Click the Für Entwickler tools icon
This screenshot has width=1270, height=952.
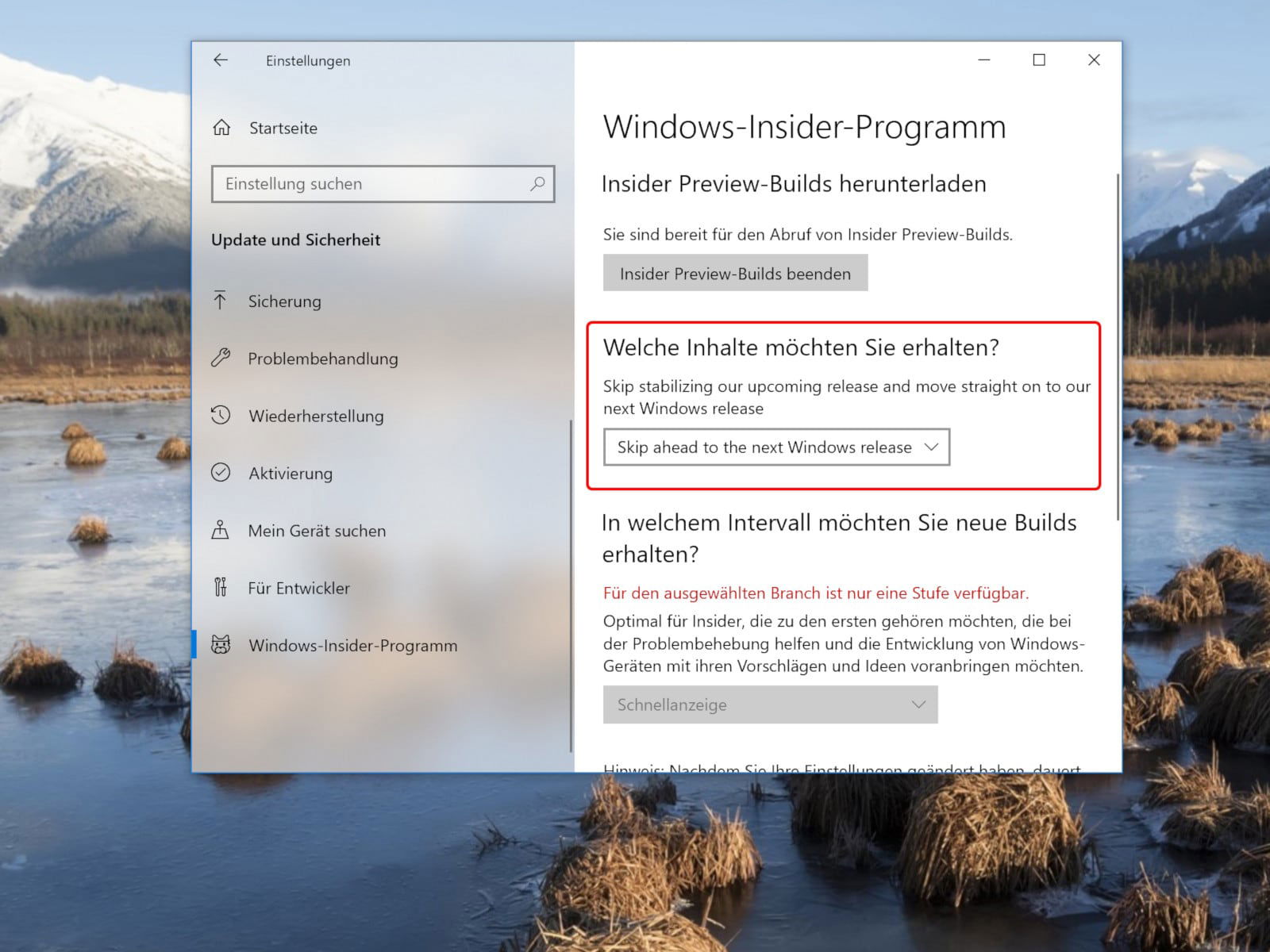coord(220,587)
